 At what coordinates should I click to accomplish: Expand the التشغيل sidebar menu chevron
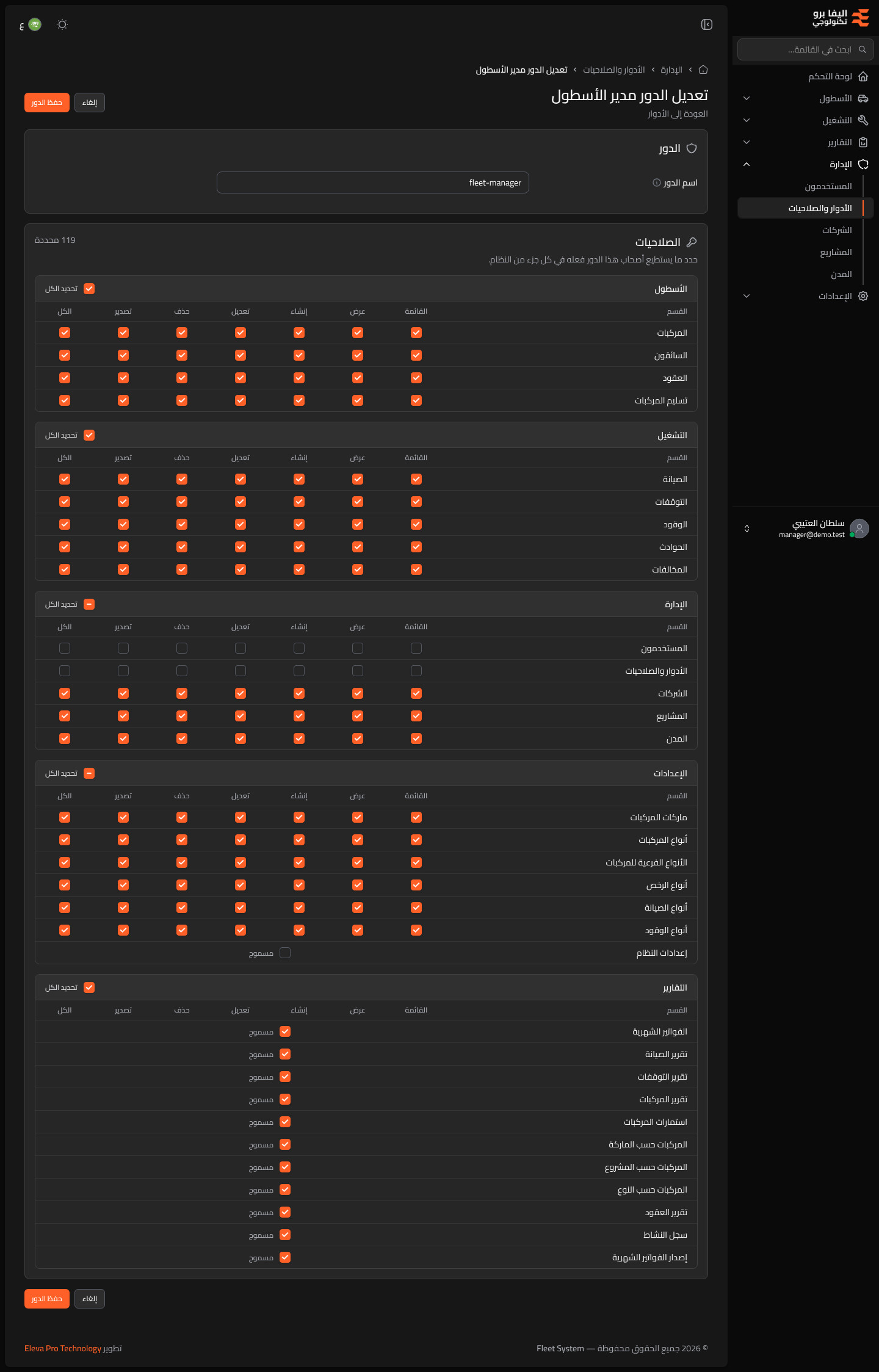click(x=747, y=120)
